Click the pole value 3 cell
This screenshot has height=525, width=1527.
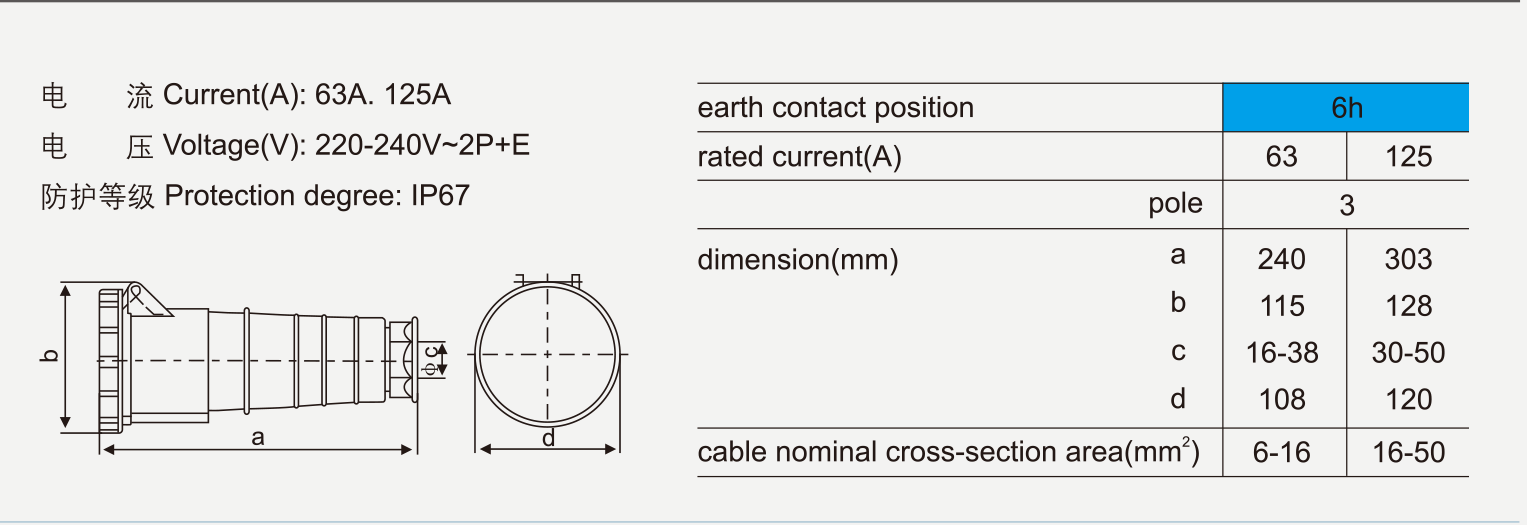[x=1346, y=206]
